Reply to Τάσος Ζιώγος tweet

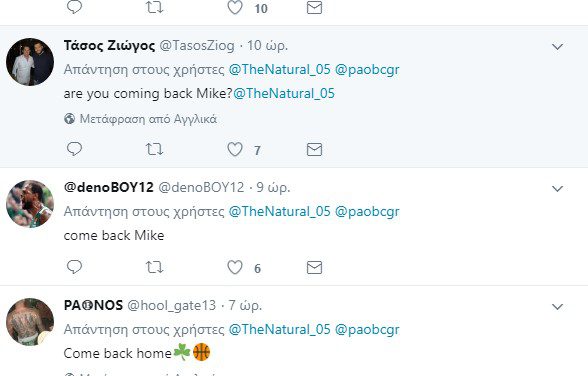tap(74, 149)
